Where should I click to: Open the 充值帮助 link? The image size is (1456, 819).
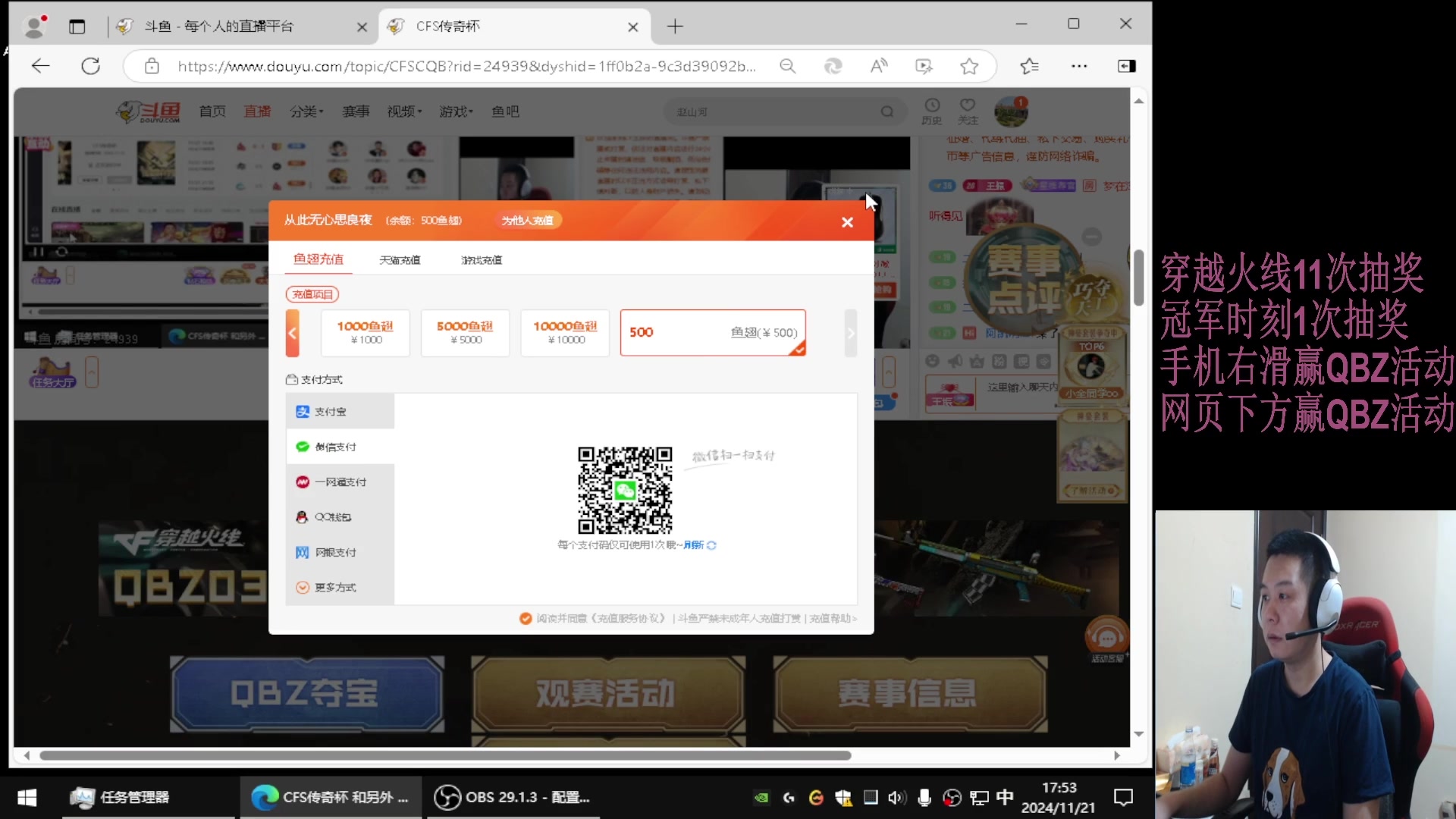click(832, 619)
